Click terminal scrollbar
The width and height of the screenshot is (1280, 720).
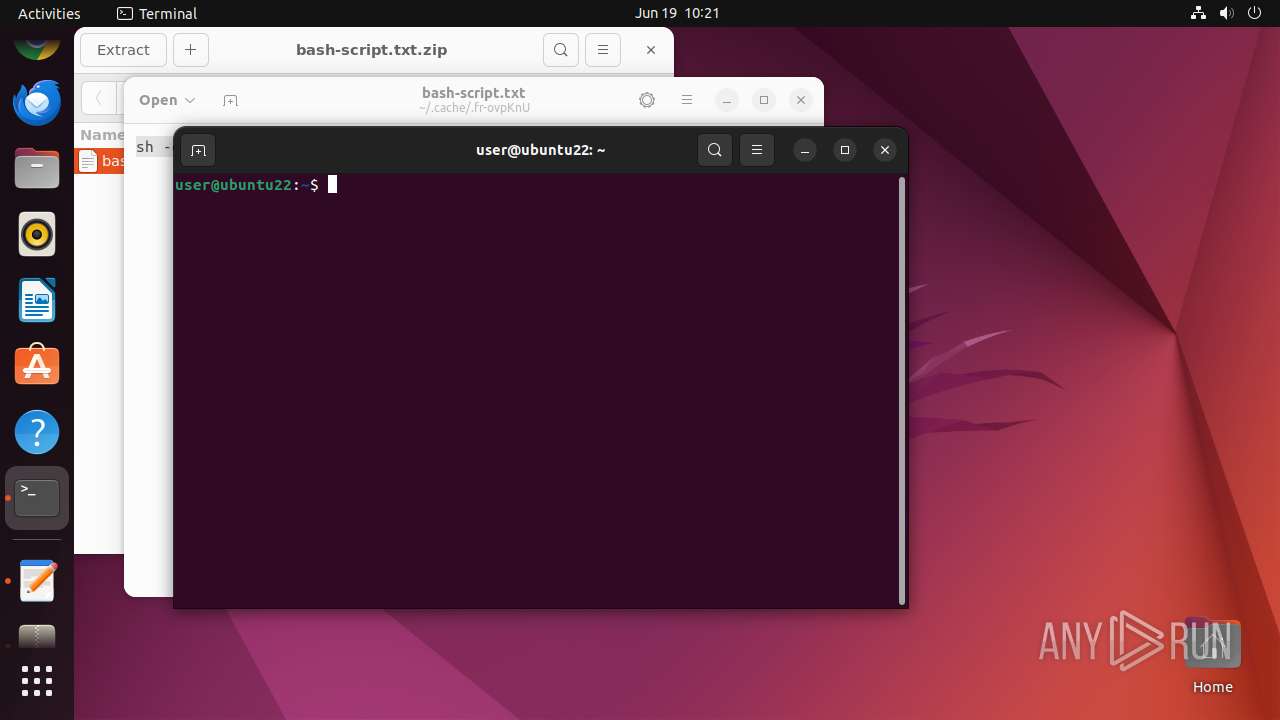pos(902,391)
